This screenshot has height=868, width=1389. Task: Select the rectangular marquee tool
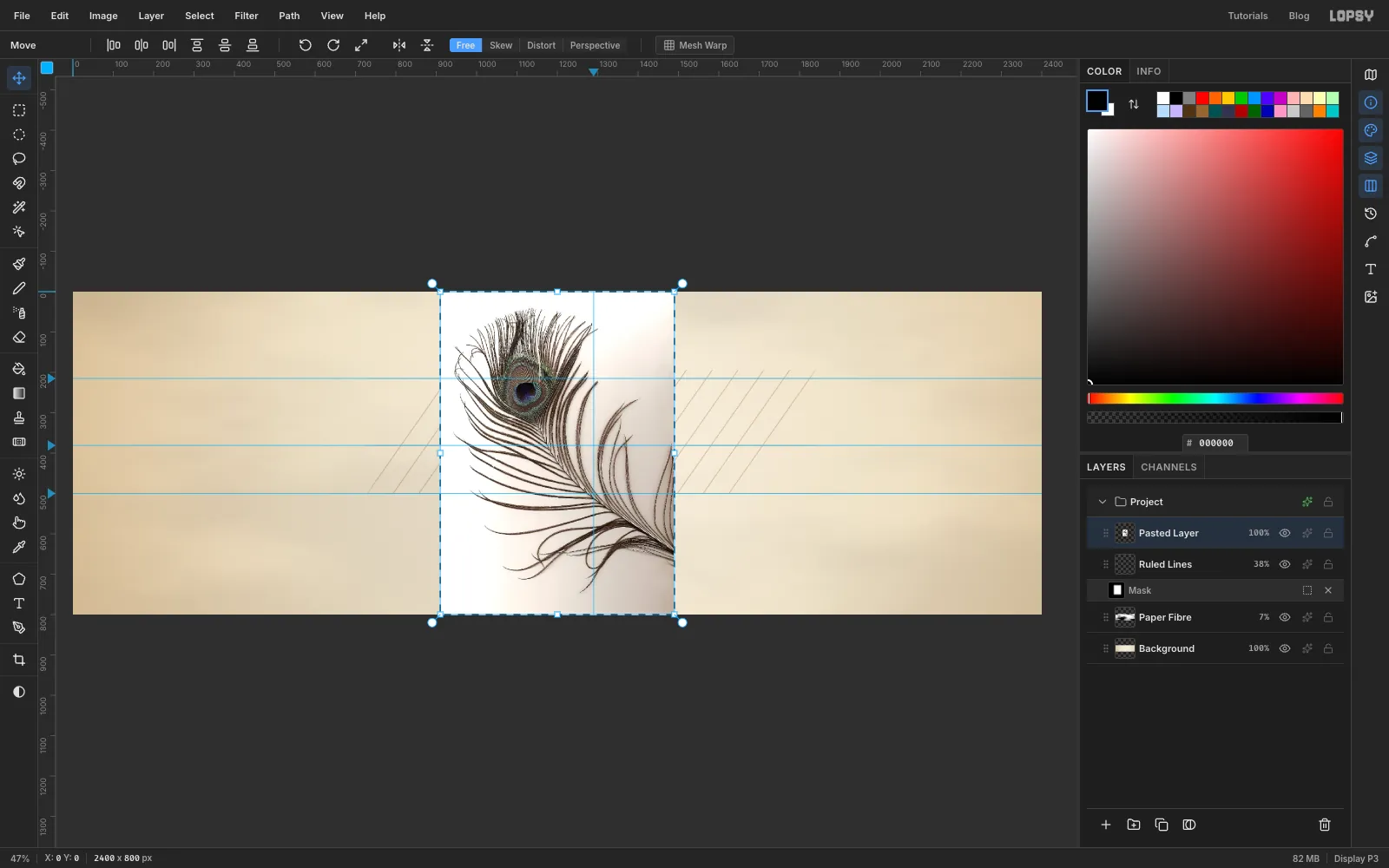(x=19, y=110)
